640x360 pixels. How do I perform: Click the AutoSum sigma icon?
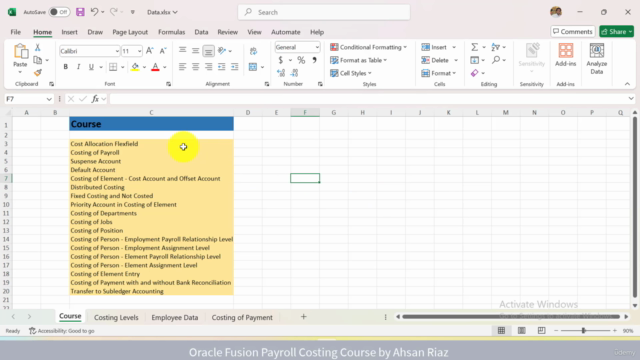474,47
